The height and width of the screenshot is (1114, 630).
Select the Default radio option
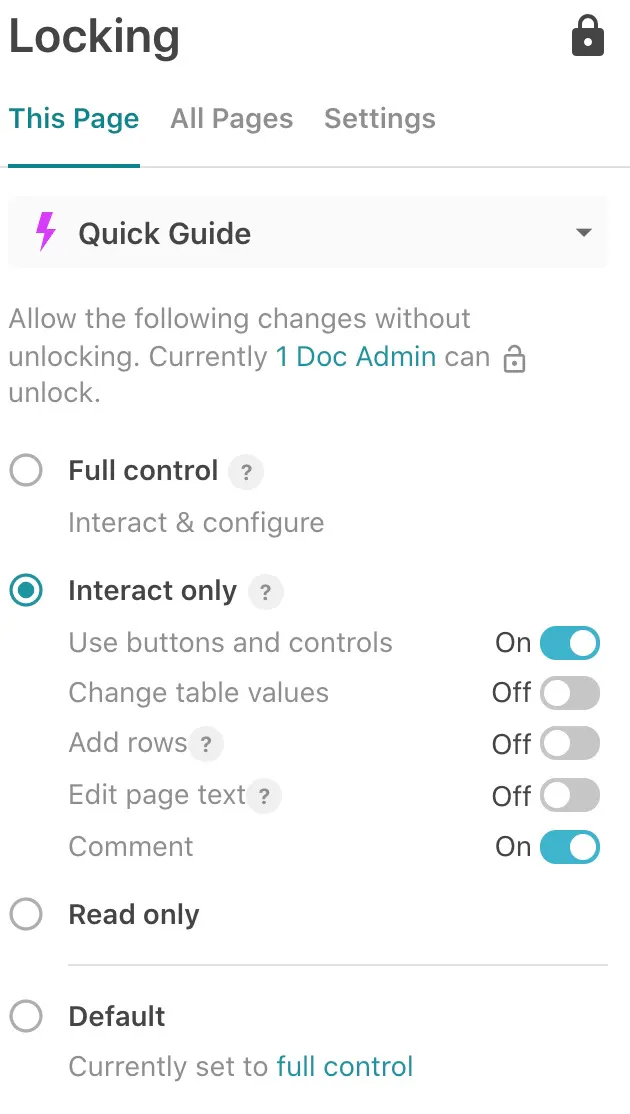click(26, 1017)
